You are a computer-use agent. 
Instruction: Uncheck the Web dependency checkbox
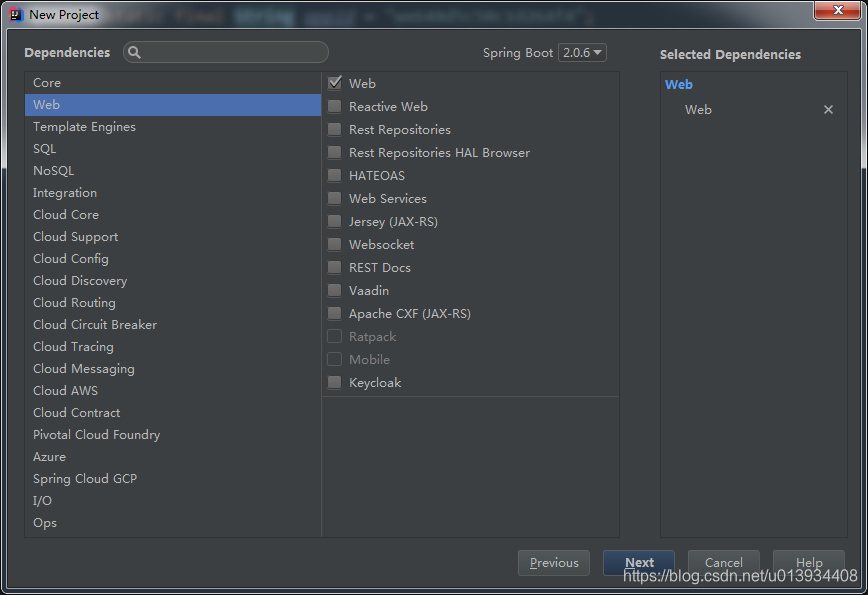click(x=334, y=83)
